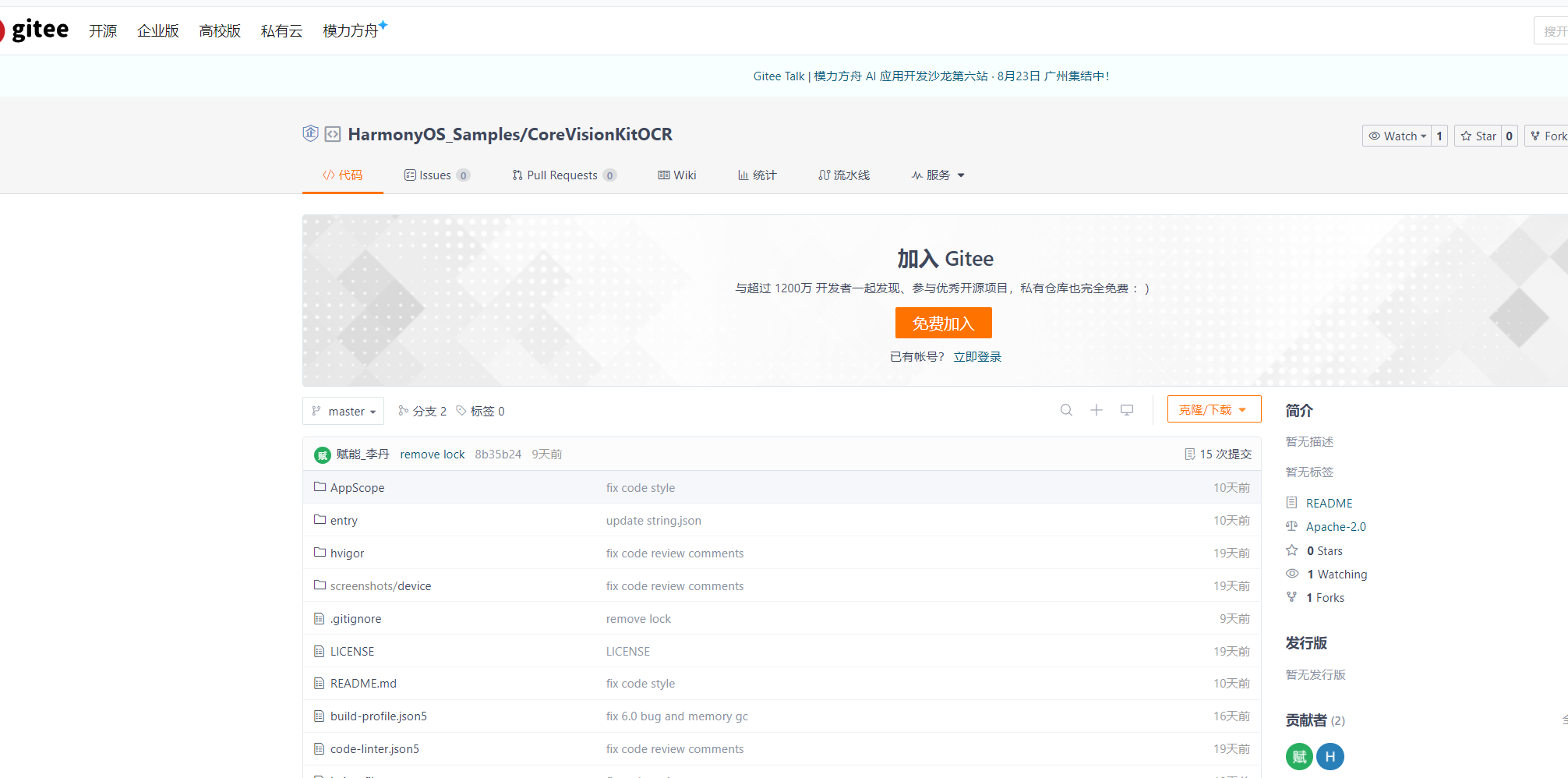Switch to the Pull Requests tab
This screenshot has height=778, width=1568.
(x=563, y=175)
